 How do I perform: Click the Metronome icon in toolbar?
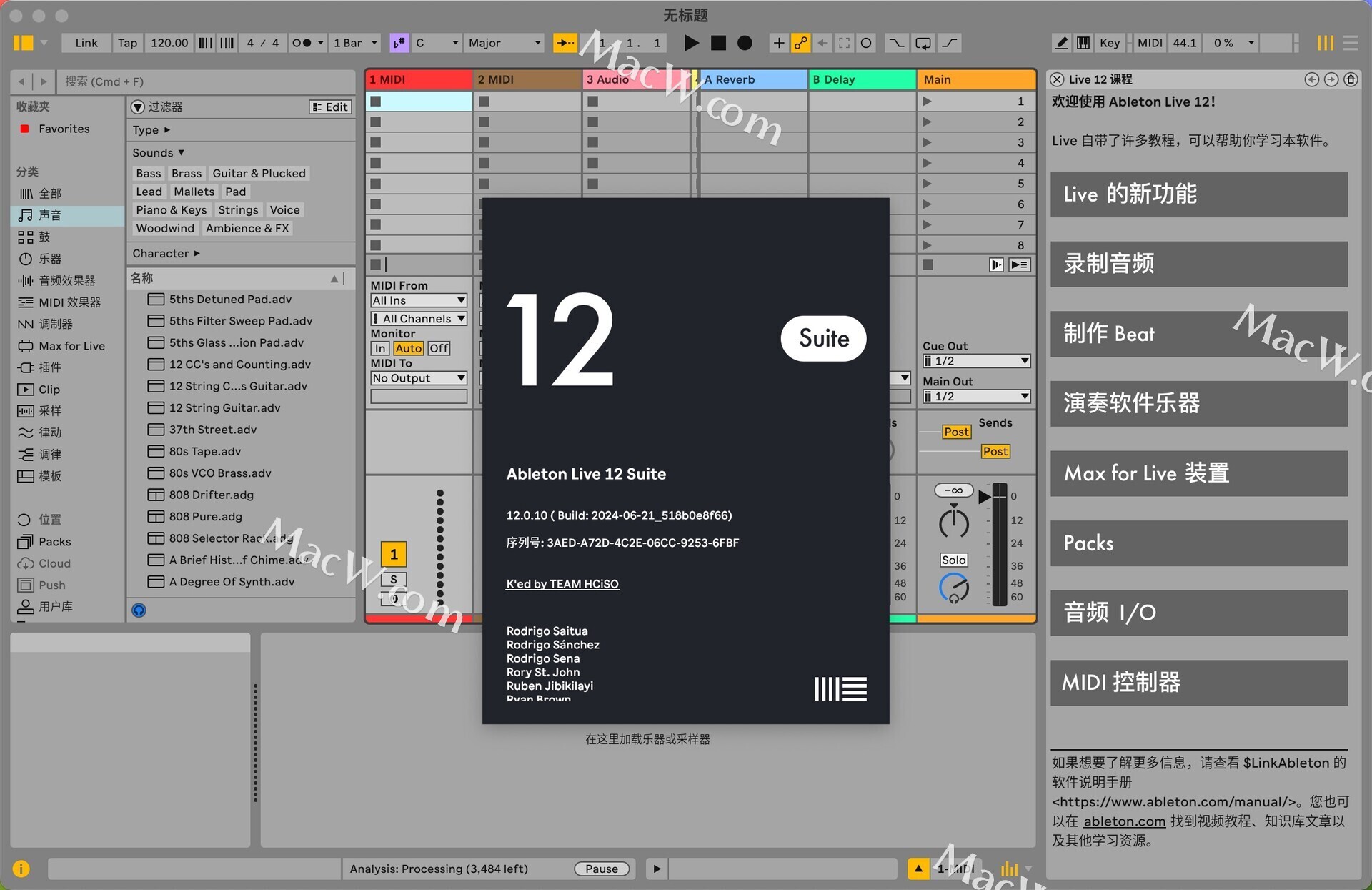click(x=300, y=43)
